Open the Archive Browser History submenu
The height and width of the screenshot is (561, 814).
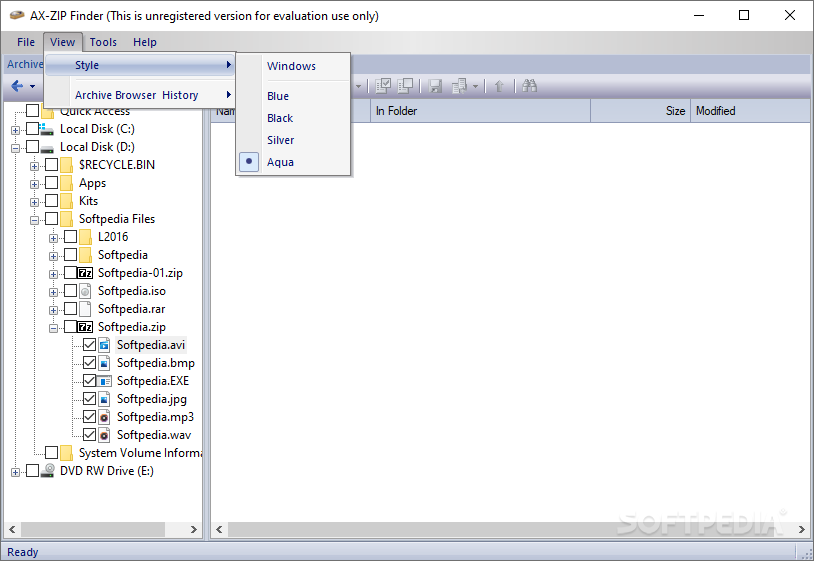point(140,95)
